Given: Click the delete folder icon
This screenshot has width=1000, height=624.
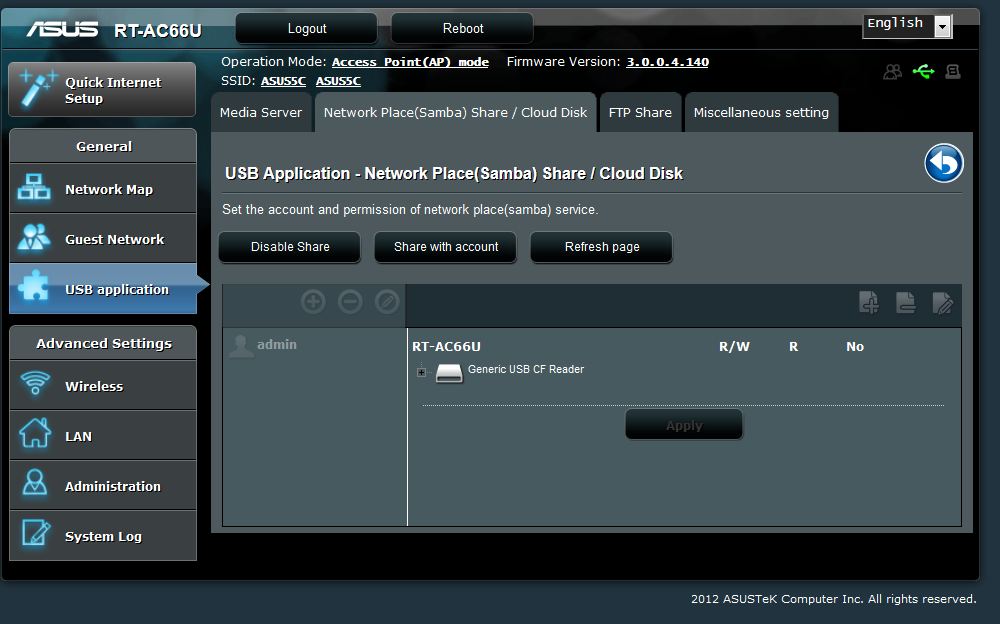Looking at the screenshot, I should (906, 302).
